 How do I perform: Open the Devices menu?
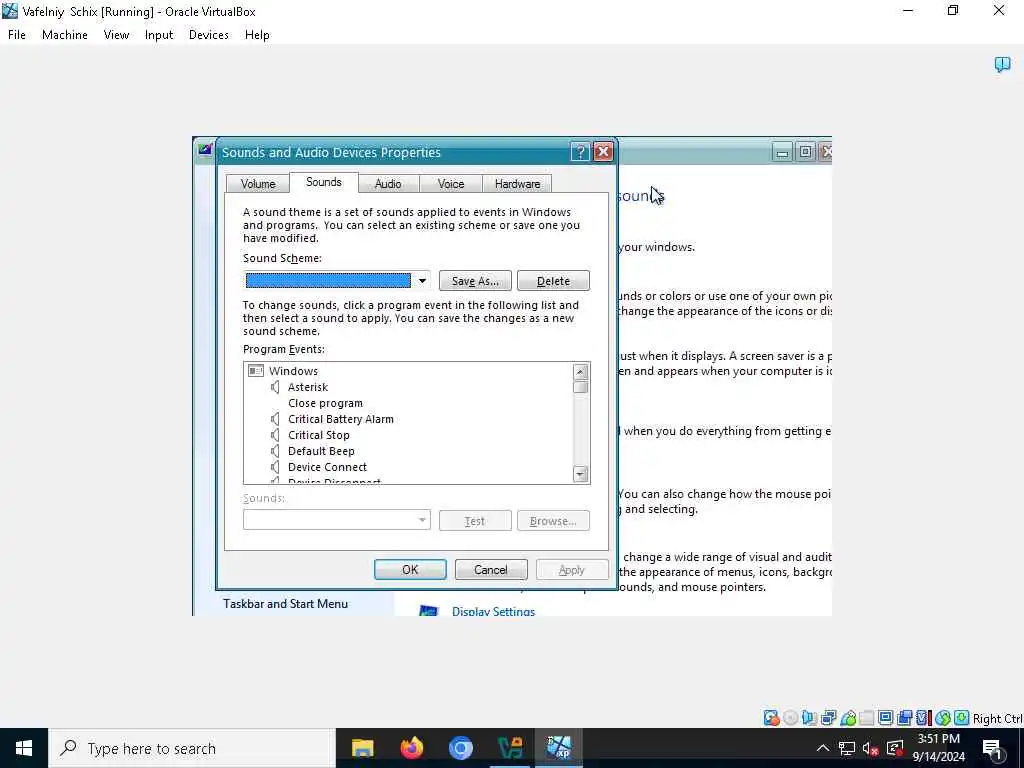pyautogui.click(x=208, y=35)
